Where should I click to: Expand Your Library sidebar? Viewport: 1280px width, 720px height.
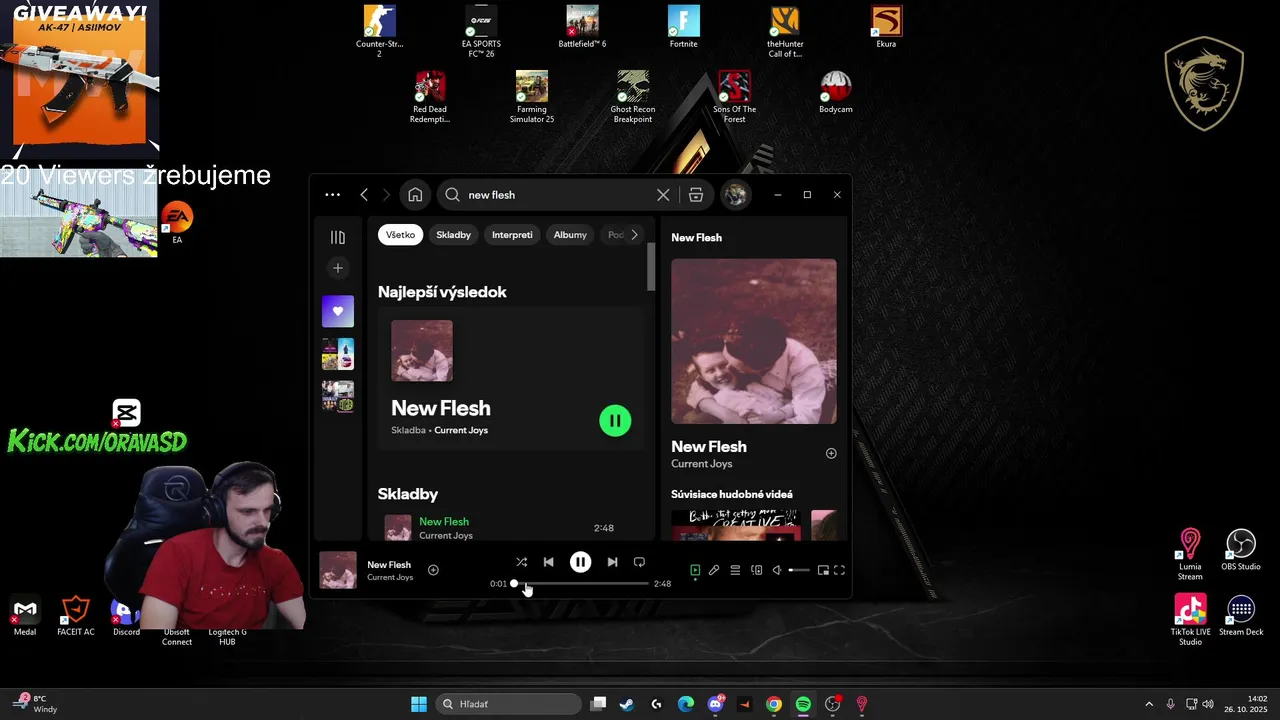(x=338, y=237)
